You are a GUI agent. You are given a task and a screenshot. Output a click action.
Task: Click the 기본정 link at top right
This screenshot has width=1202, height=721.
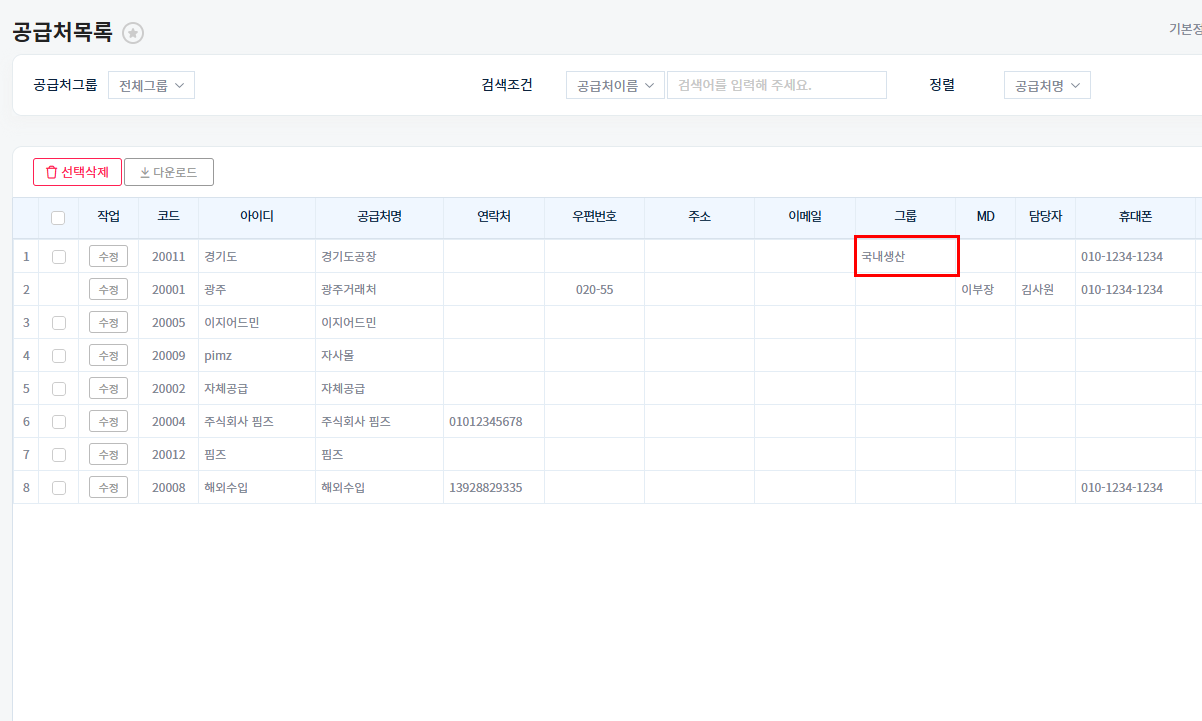pos(1185,29)
